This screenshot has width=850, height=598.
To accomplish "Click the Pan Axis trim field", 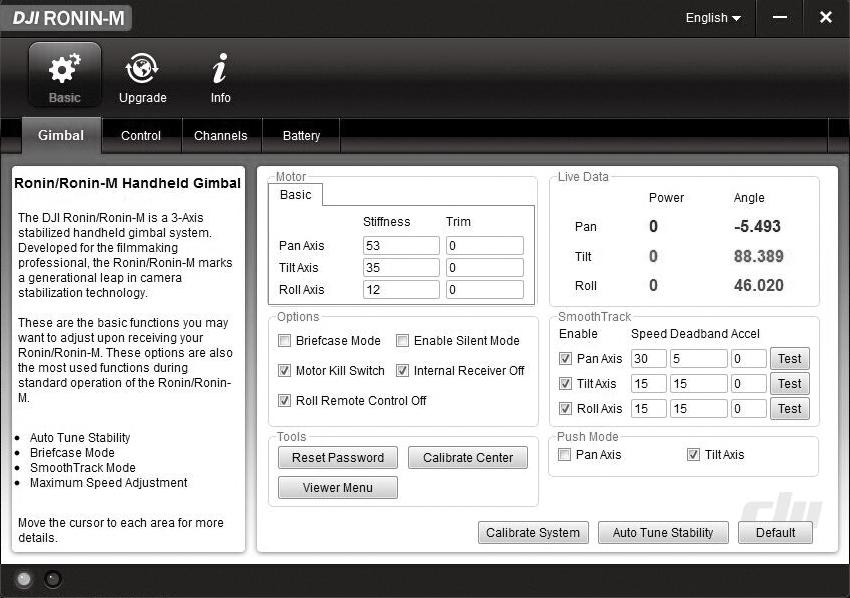I will (485, 246).
